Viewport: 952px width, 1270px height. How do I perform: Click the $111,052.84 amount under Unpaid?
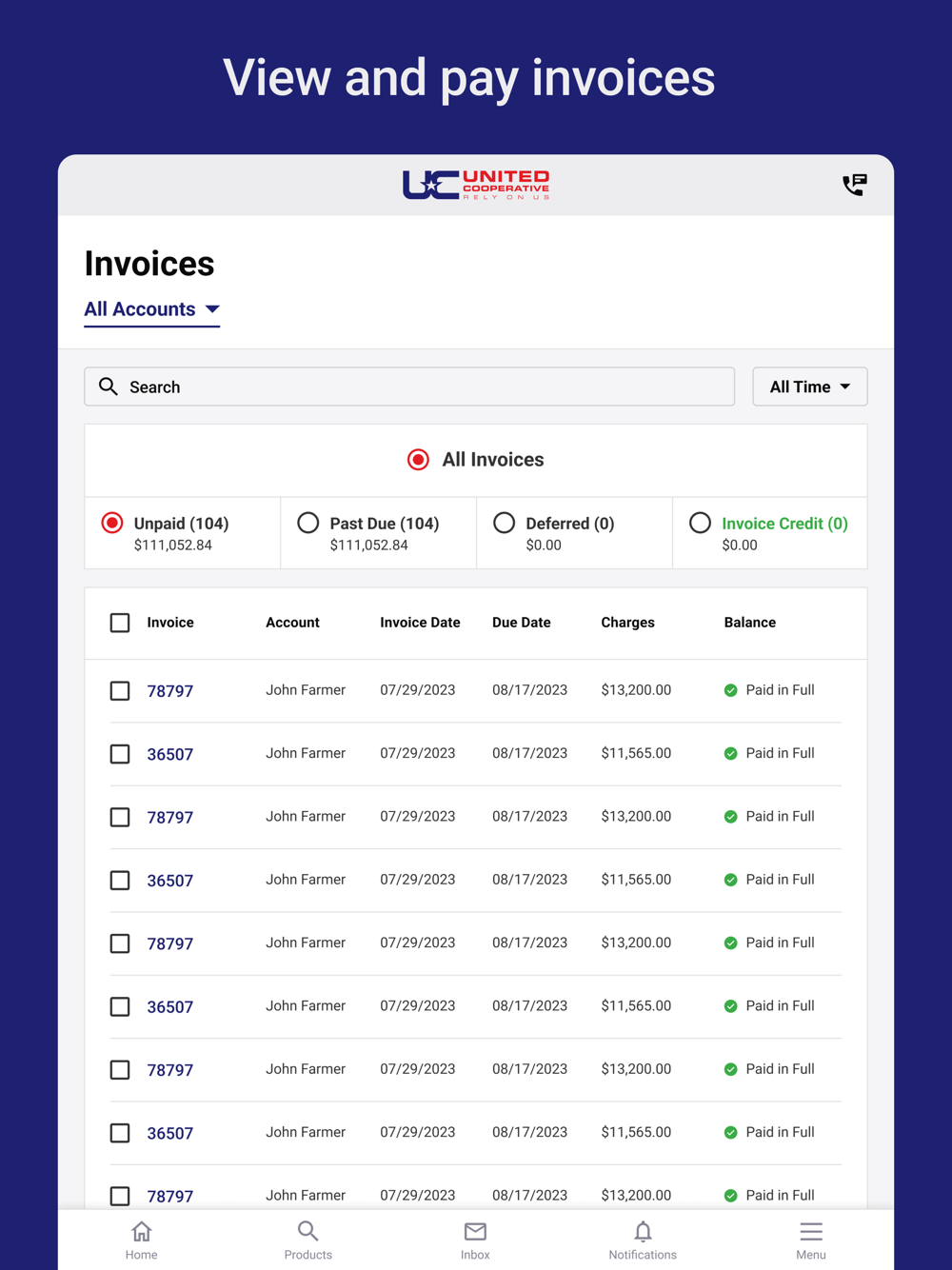tap(173, 546)
